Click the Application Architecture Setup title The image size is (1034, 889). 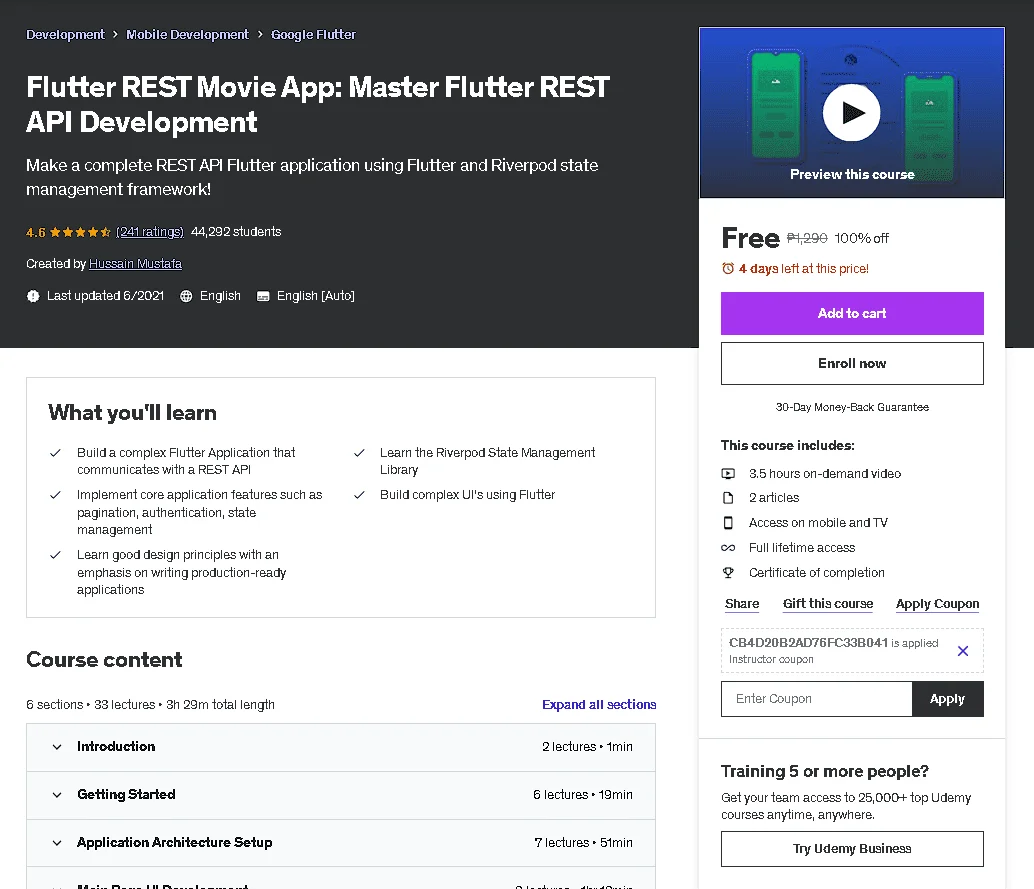click(174, 843)
